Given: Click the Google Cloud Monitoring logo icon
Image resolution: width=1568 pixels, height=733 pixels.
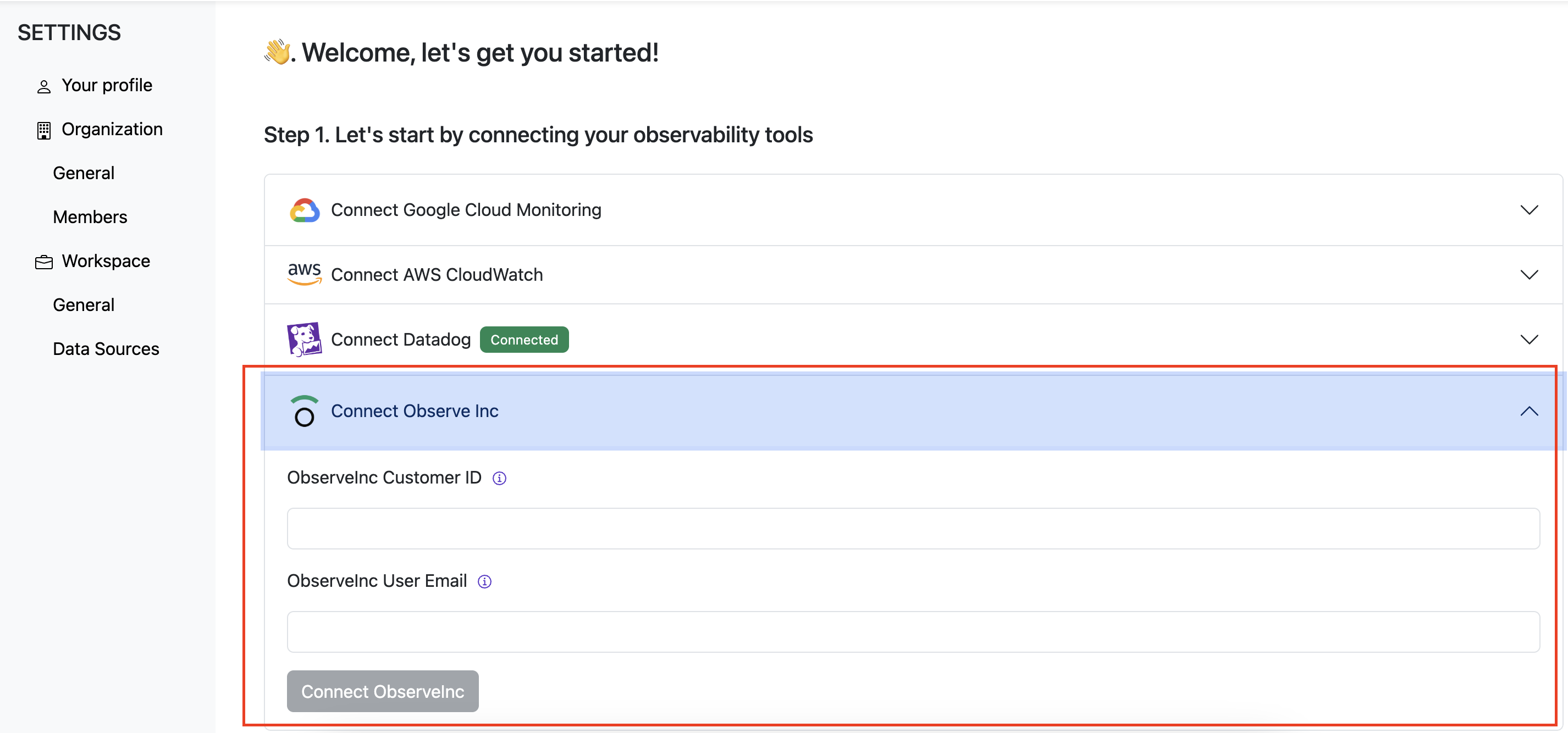Looking at the screenshot, I should (x=305, y=210).
